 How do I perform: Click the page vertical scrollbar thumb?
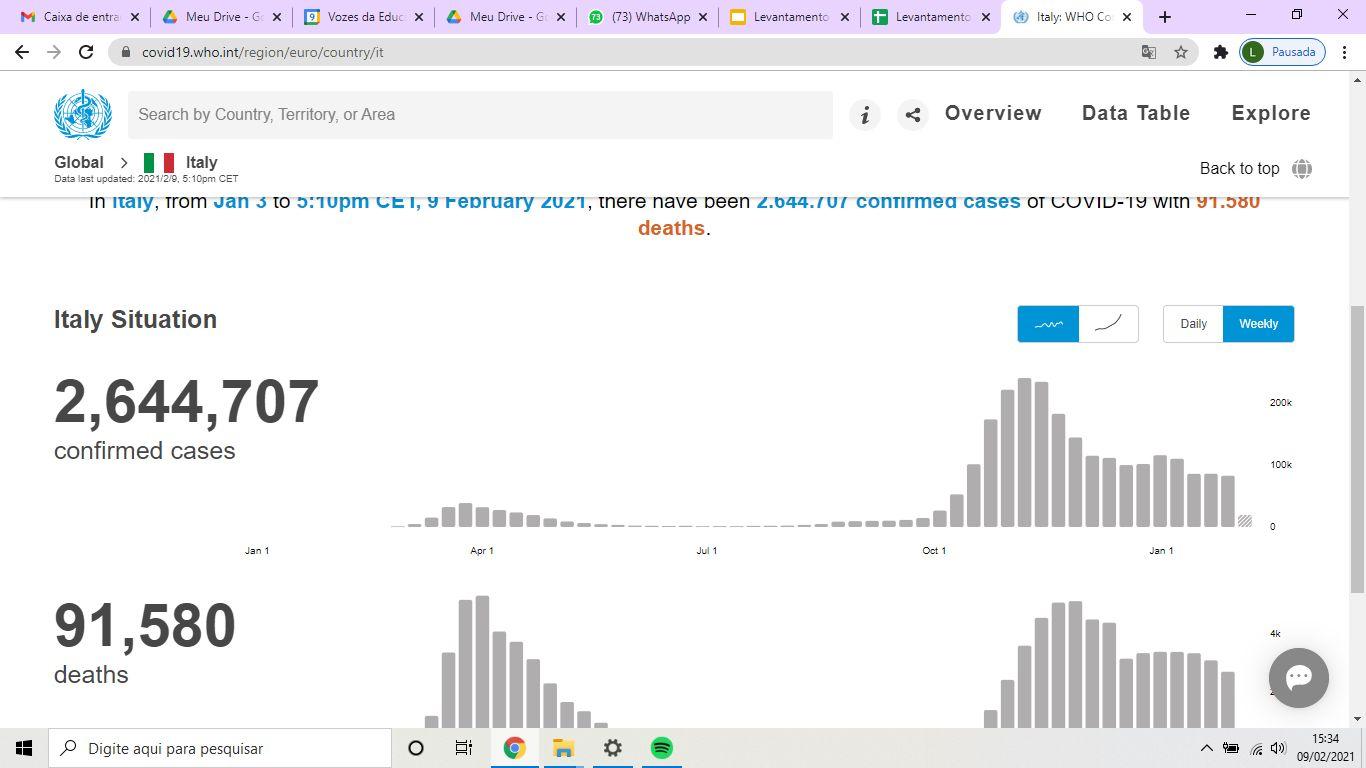coord(1357,449)
